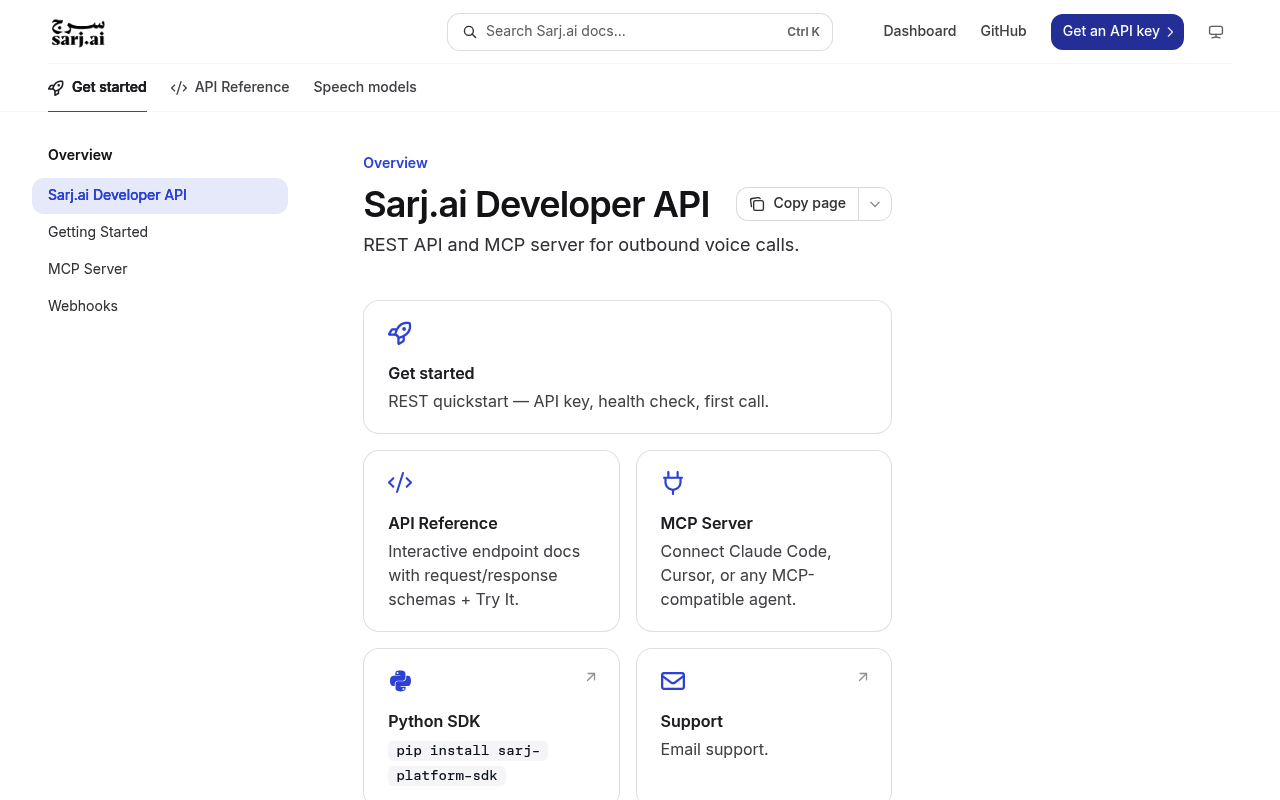Click the rocket icon on Get started card
Image resolution: width=1280 pixels, height=800 pixels.
coord(400,333)
